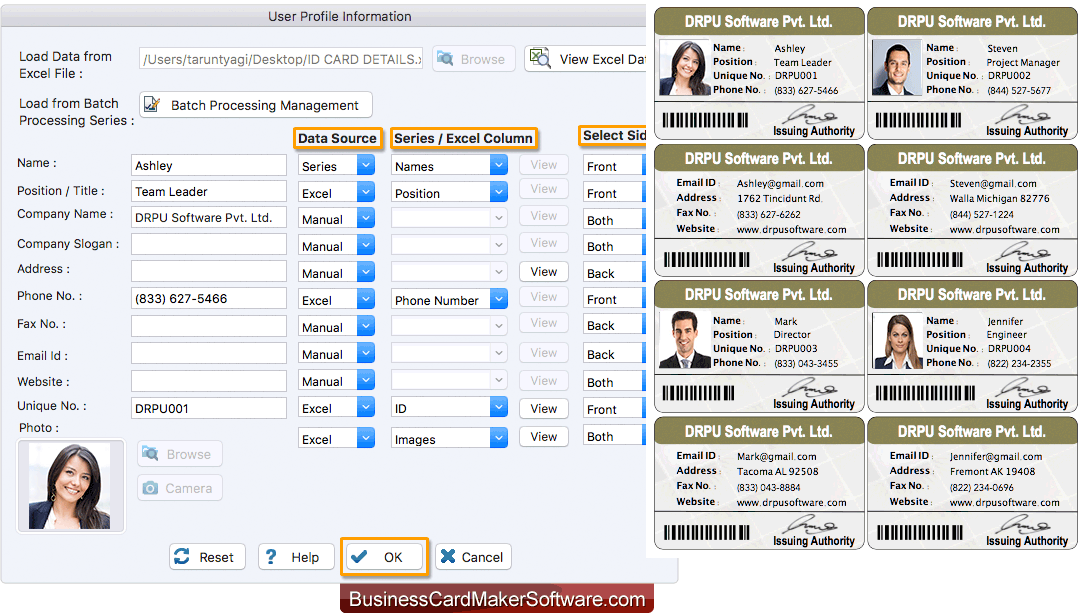1085x613 pixels.
Task: Click the Help button
Action: tap(297, 557)
